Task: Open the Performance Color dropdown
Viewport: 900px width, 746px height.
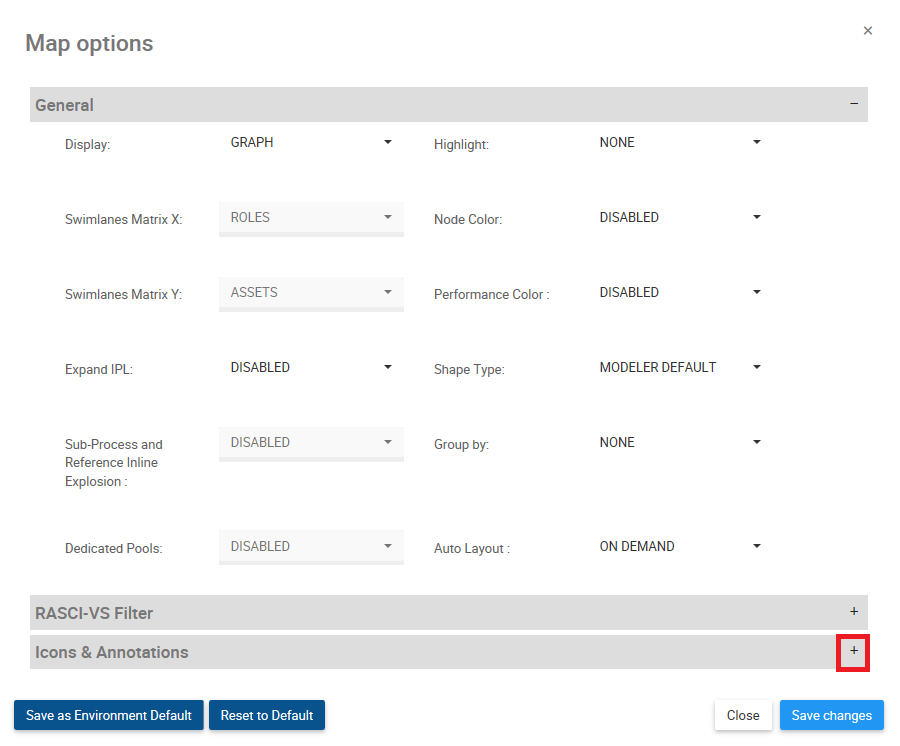Action: [x=680, y=293]
